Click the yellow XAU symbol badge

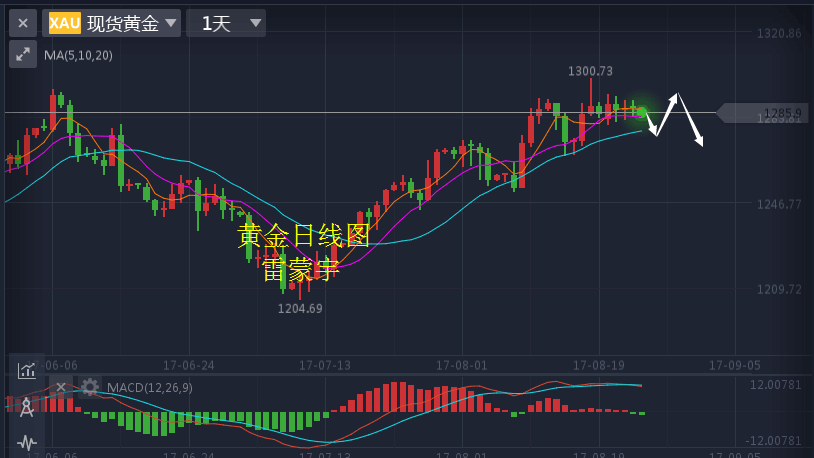coord(64,23)
